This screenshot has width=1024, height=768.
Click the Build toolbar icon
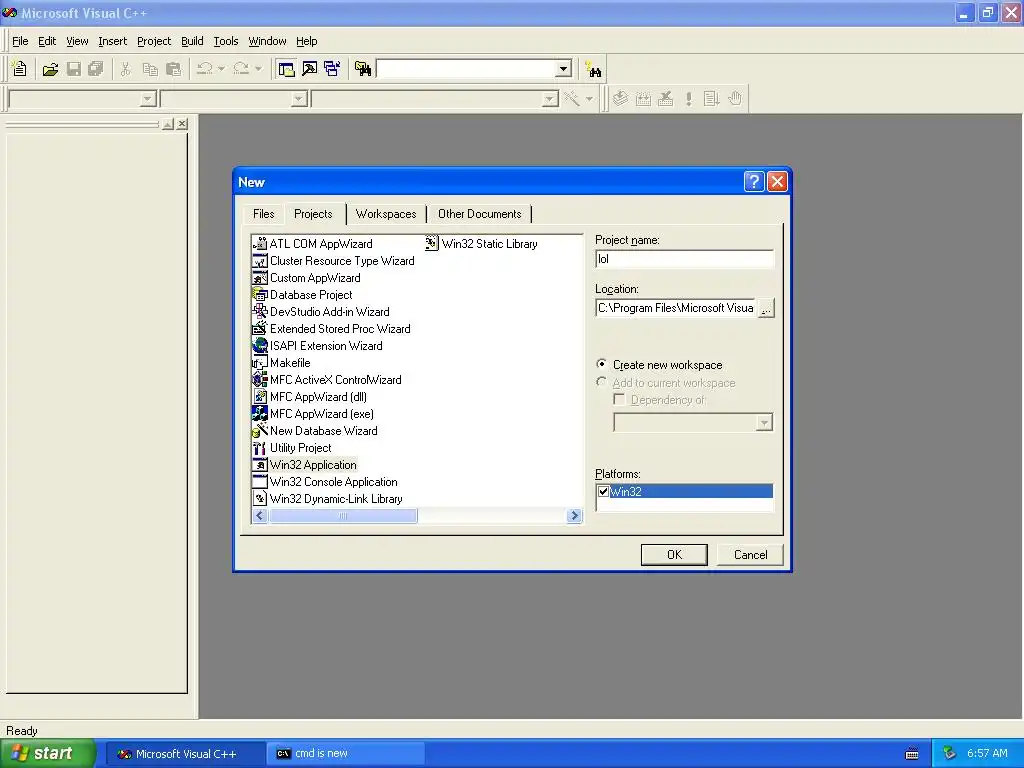(643, 99)
